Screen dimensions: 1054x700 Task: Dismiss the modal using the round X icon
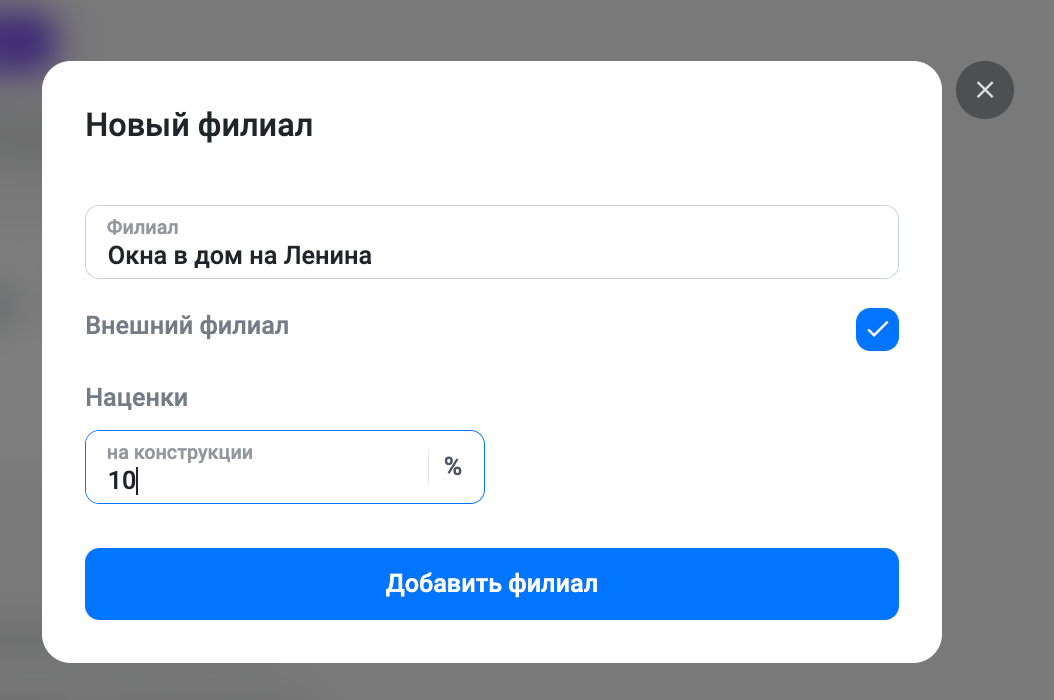coord(985,90)
